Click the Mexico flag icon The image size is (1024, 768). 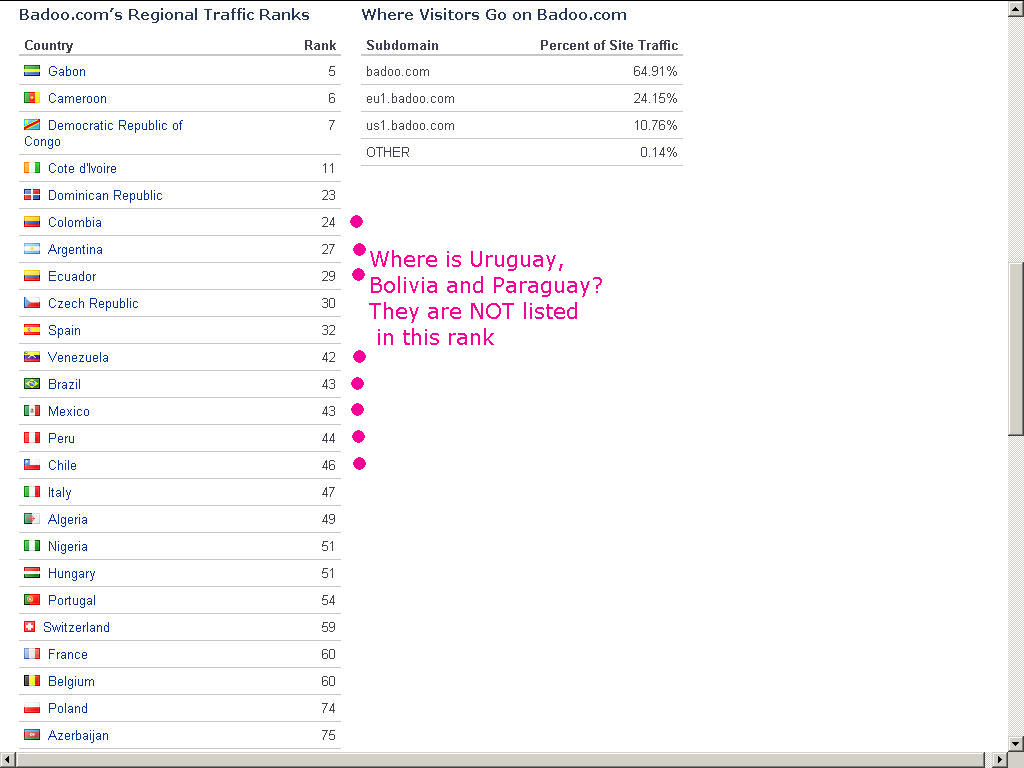coord(32,411)
